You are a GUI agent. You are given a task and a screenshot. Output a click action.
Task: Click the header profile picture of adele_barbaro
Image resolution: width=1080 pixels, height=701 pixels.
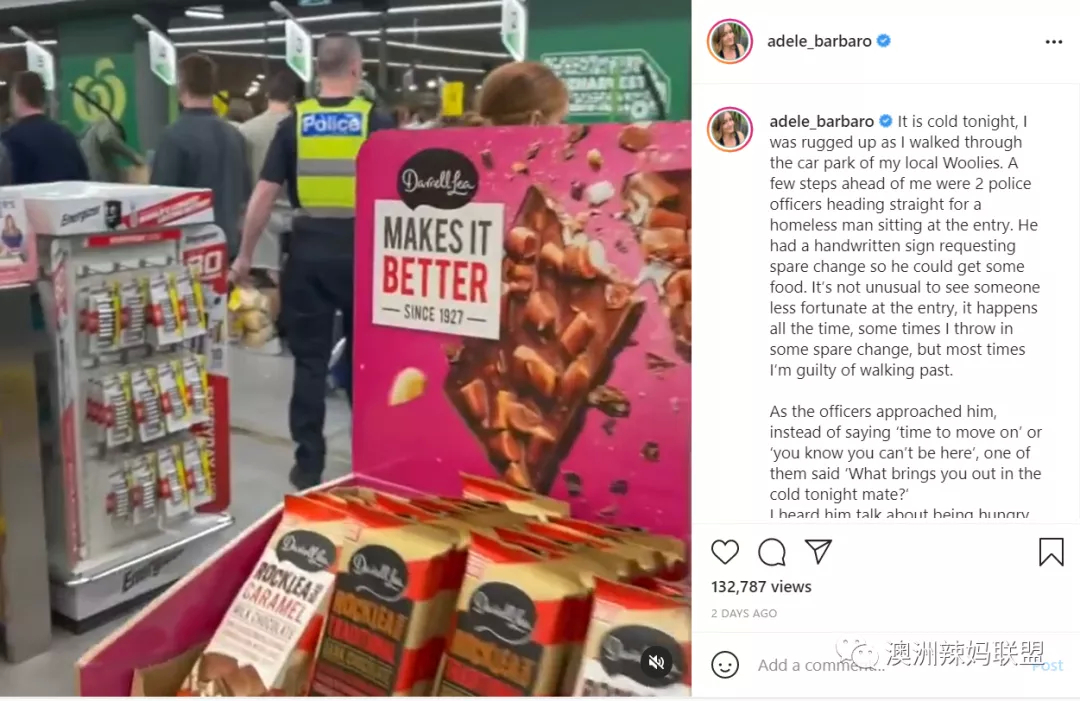pyautogui.click(x=729, y=41)
